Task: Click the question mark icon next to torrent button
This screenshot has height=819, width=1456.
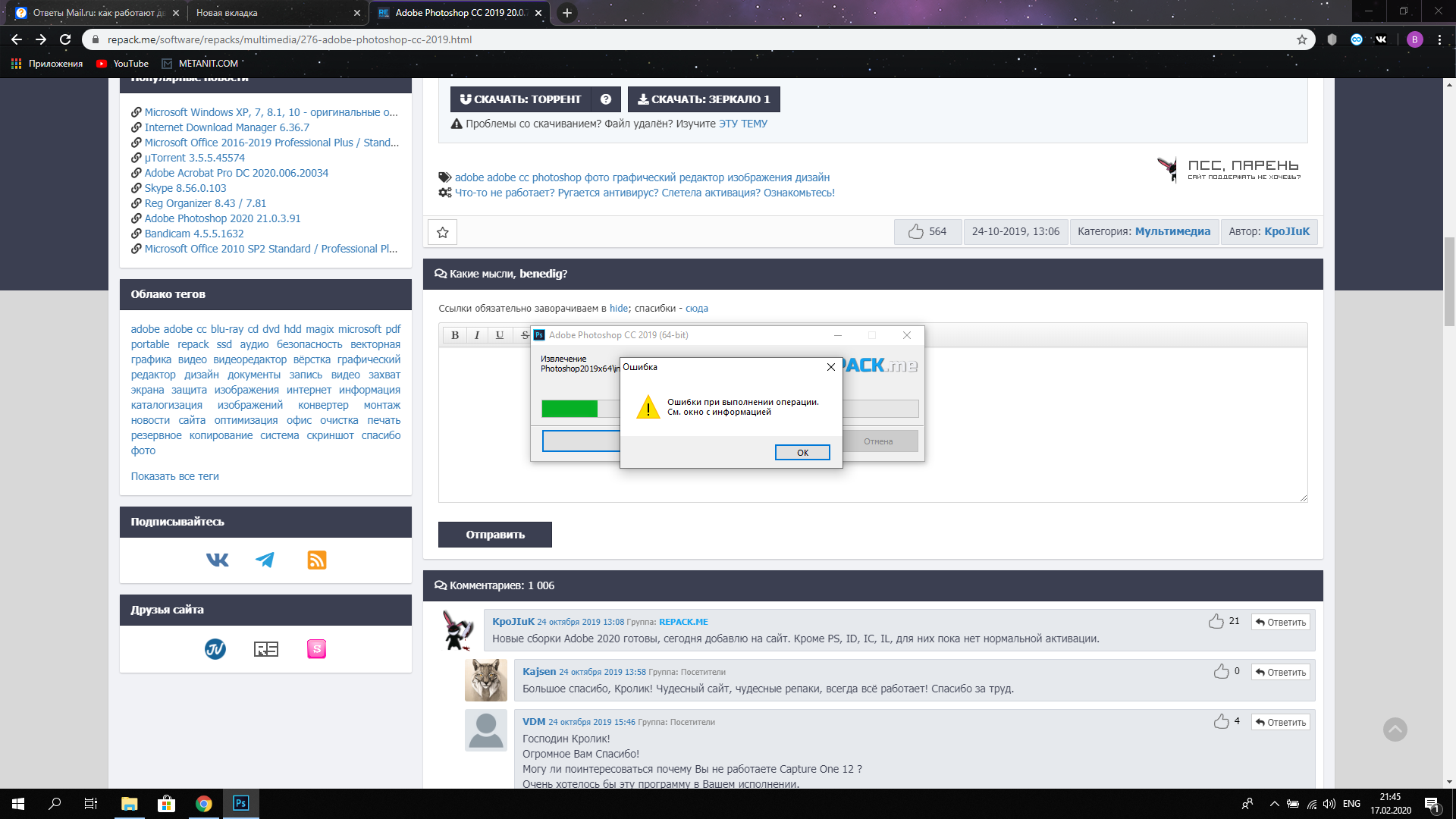Action: (606, 99)
